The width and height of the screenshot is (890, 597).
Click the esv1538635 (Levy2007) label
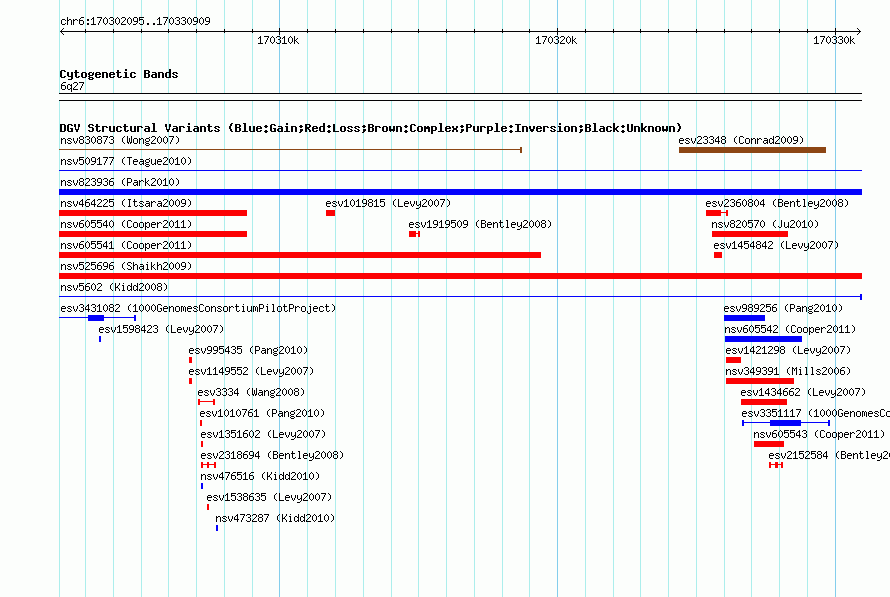point(269,497)
